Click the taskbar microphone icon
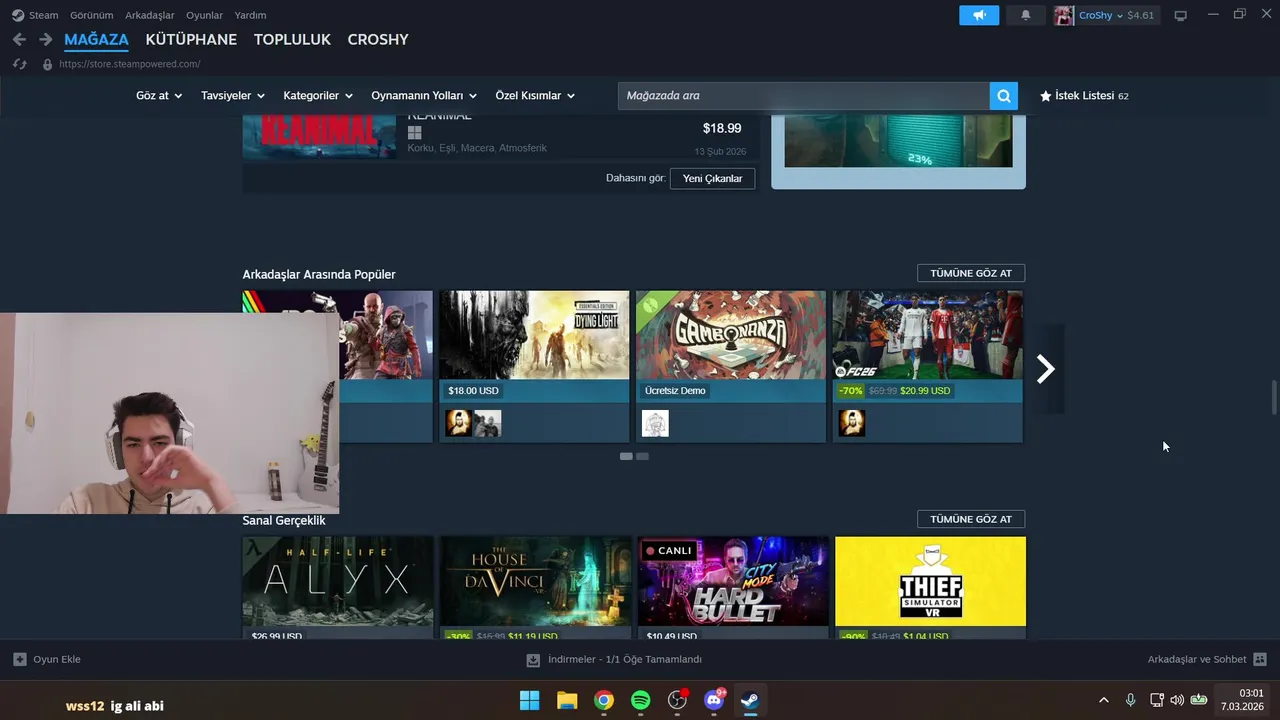Image resolution: width=1280 pixels, height=720 pixels. click(1130, 700)
